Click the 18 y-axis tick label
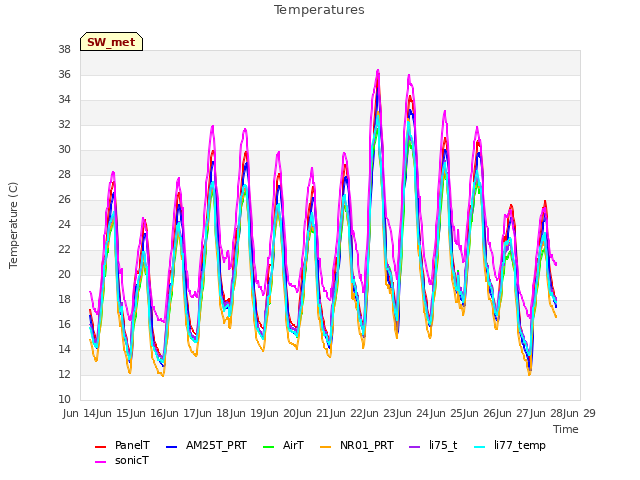 [64, 299]
